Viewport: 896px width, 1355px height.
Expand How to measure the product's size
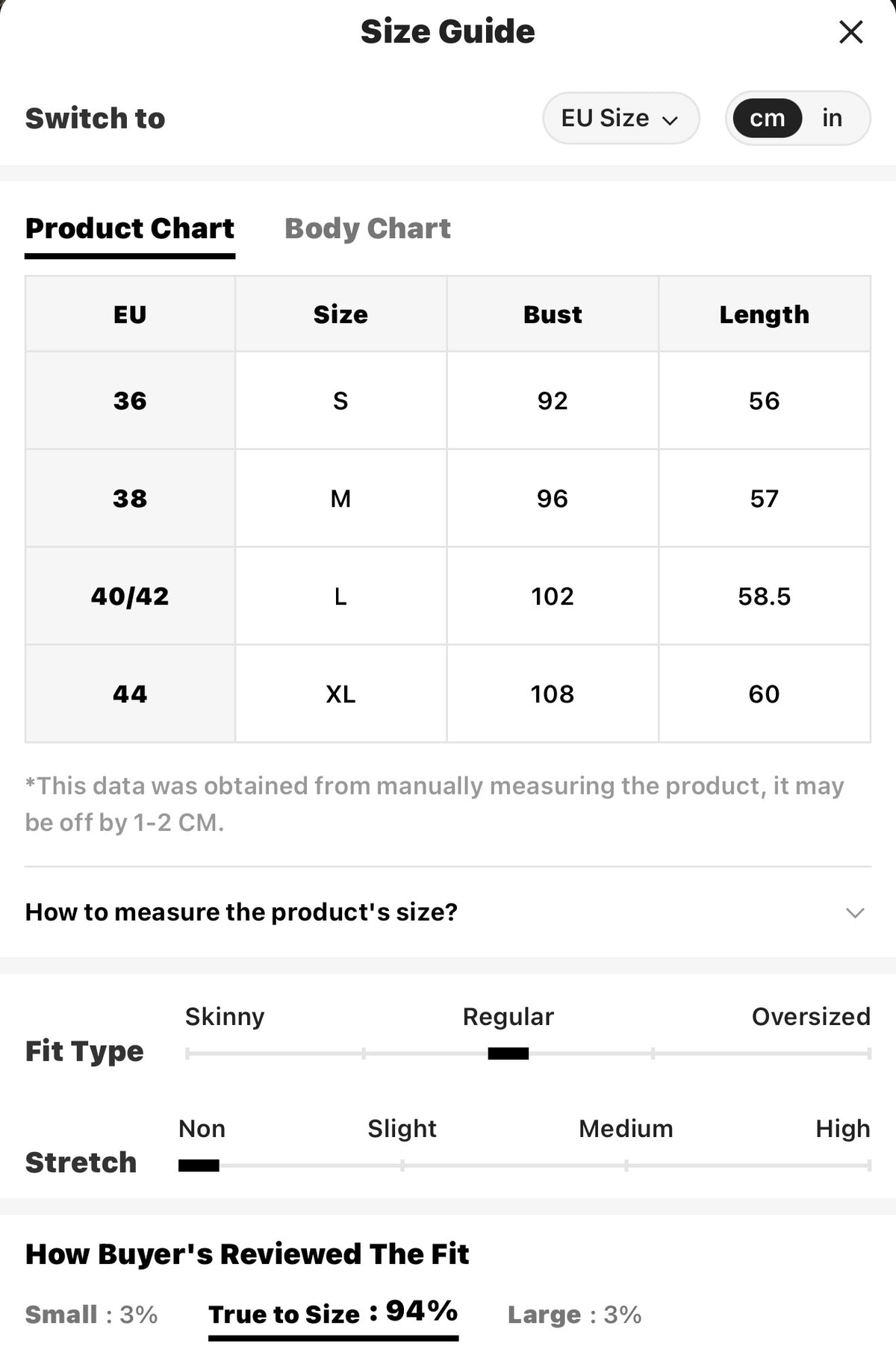[448, 912]
